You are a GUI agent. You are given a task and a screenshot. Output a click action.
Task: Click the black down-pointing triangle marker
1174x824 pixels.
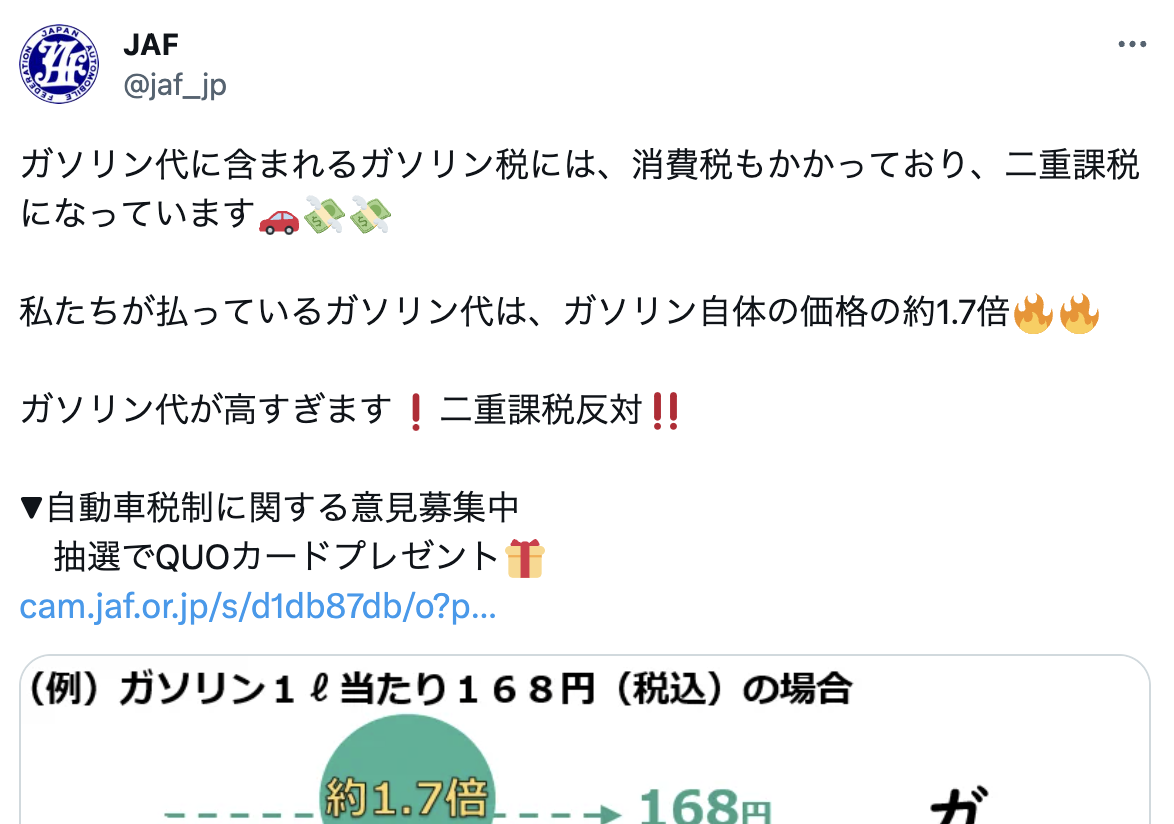[x=31, y=508]
